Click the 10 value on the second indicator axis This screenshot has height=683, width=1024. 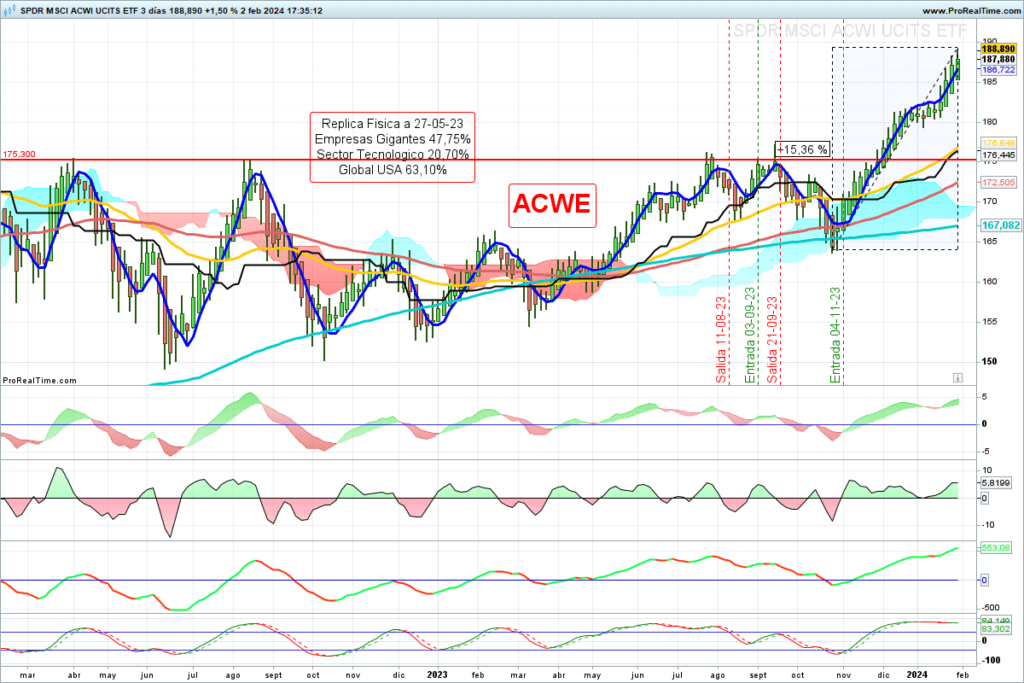click(x=987, y=470)
